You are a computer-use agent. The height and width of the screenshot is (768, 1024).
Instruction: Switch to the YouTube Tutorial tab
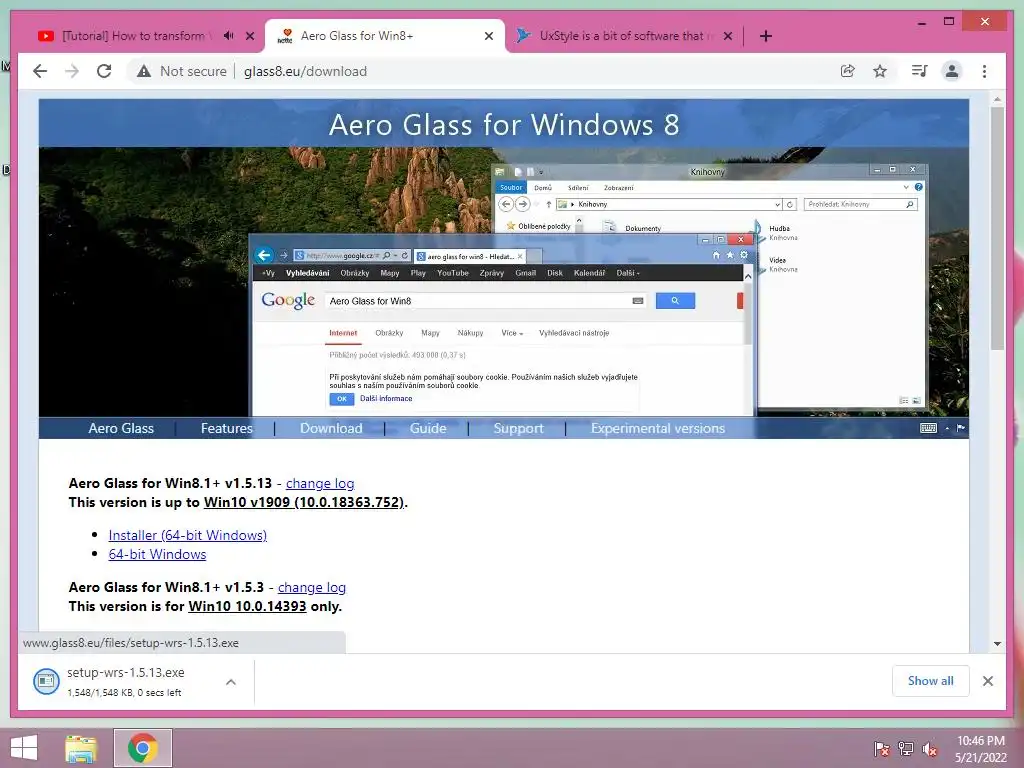(x=134, y=36)
